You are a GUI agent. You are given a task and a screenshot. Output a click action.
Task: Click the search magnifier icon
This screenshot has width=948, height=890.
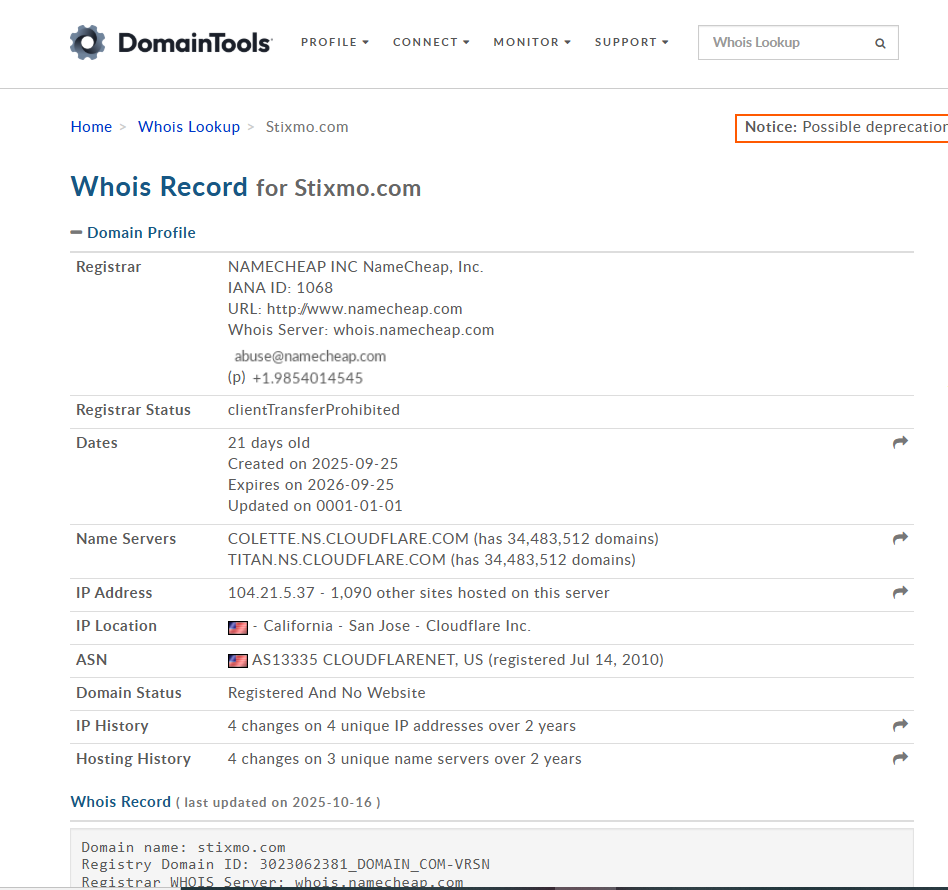click(x=880, y=43)
